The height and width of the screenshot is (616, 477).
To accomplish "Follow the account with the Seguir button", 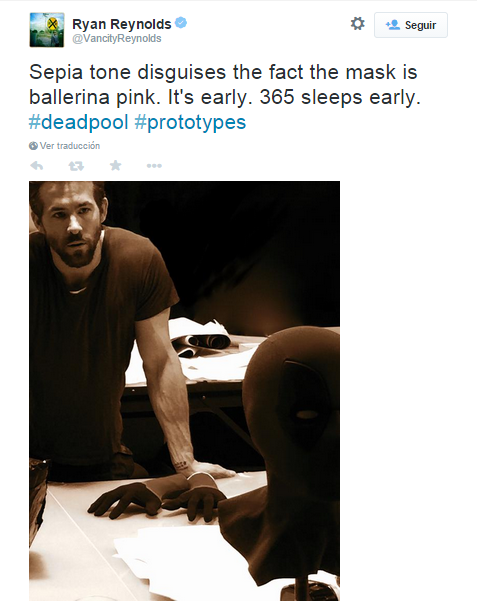I will [x=411, y=25].
